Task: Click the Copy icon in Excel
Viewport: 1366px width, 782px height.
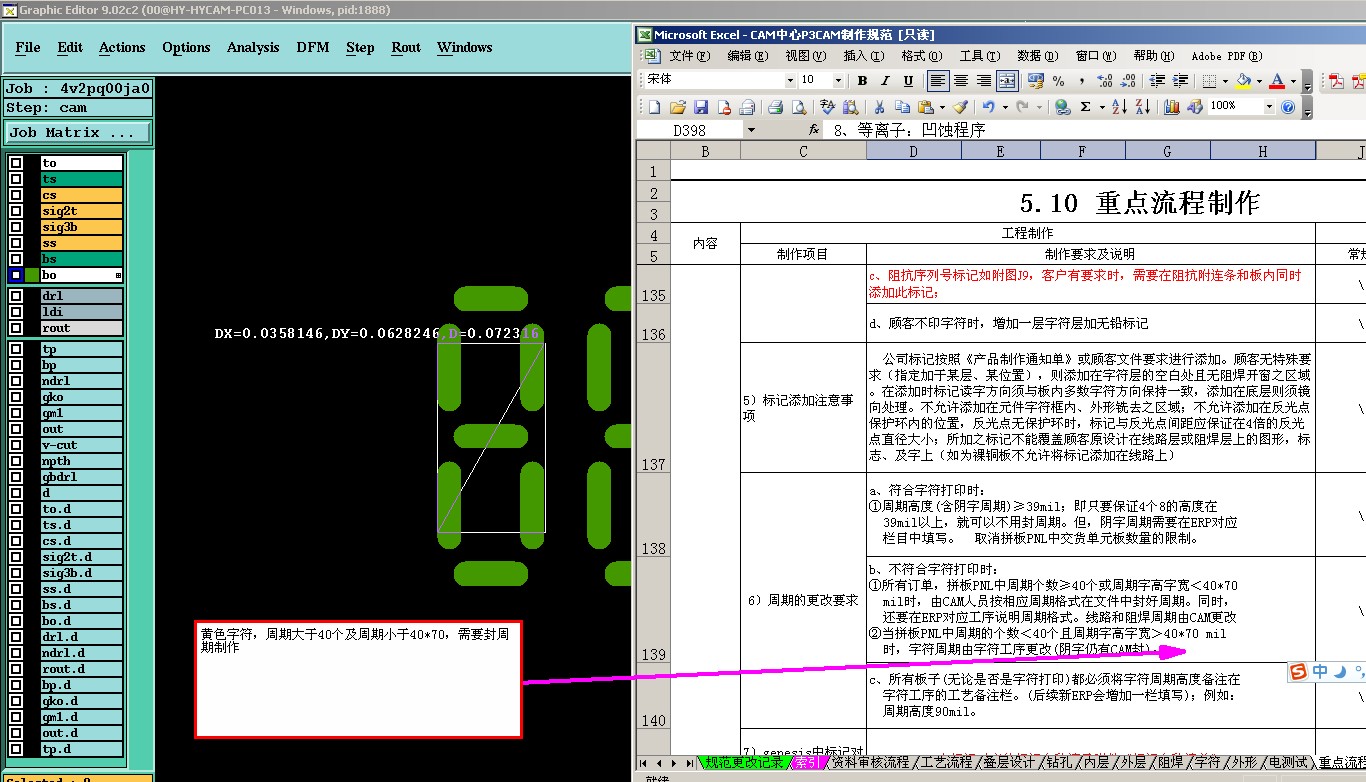Action: click(x=902, y=107)
